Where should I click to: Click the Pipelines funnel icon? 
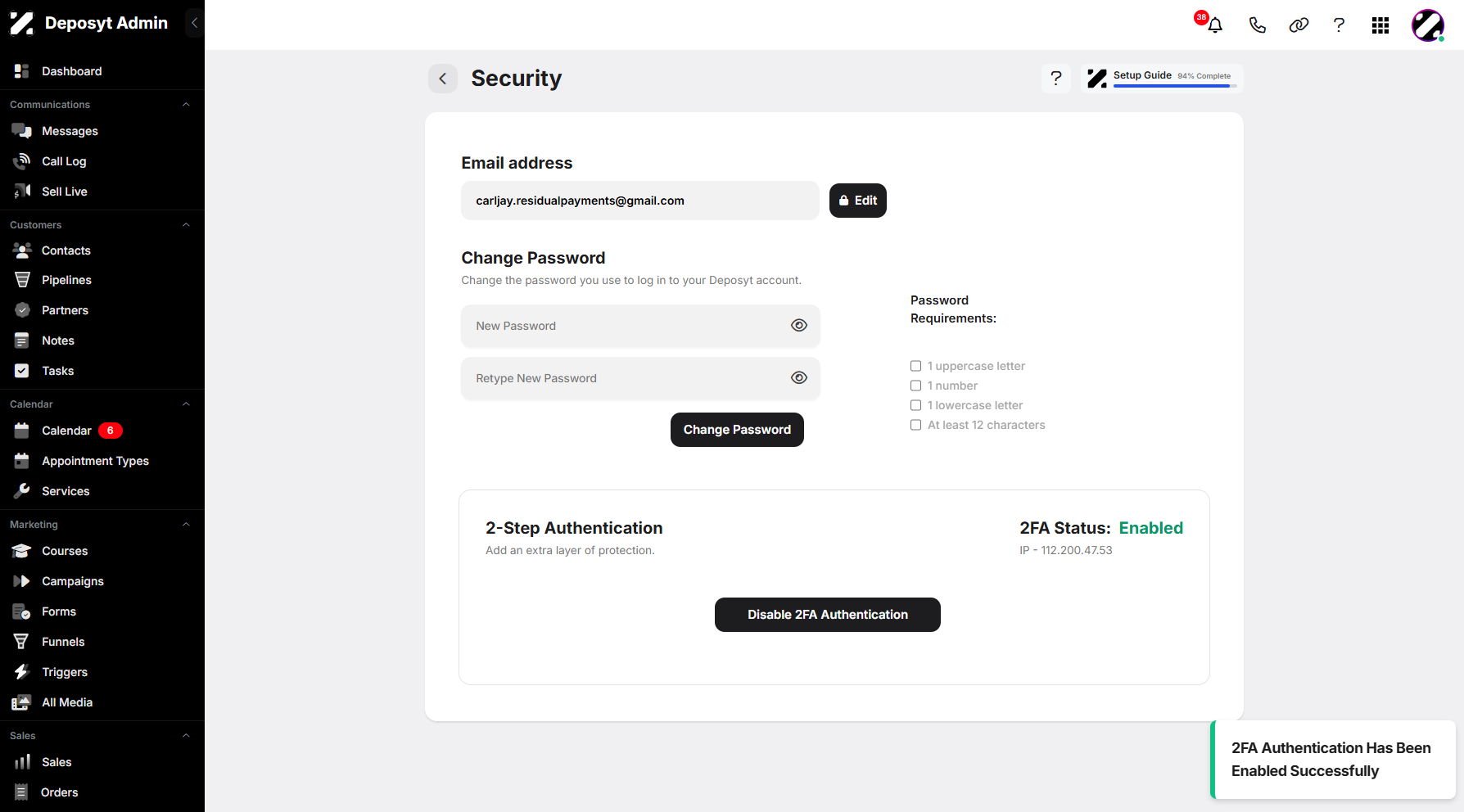pyautogui.click(x=22, y=280)
